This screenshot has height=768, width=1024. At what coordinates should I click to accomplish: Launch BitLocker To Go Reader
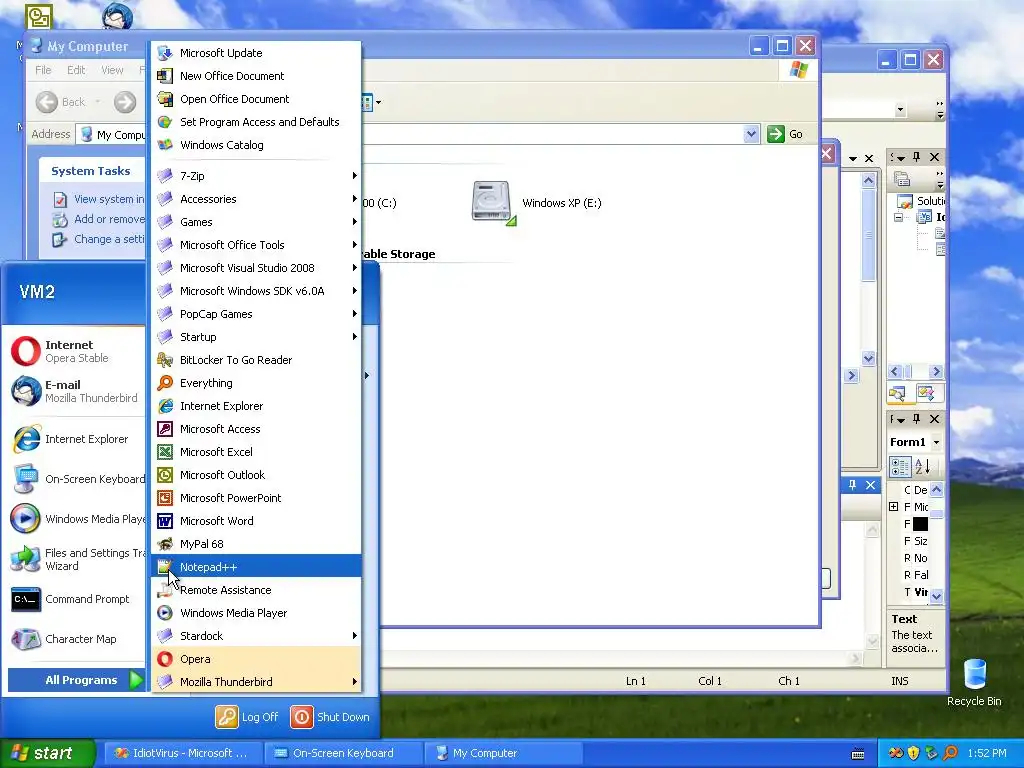click(x=256, y=360)
